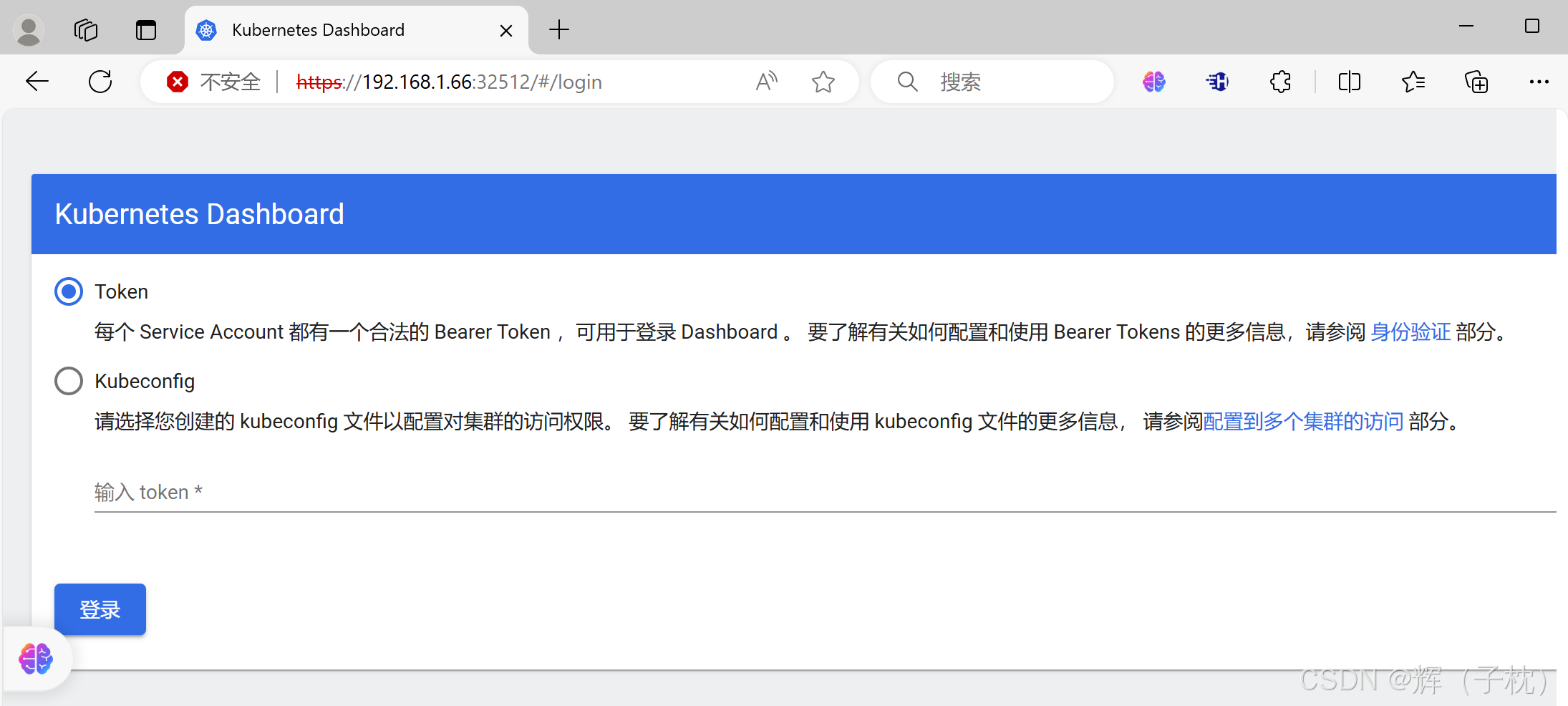Maximize the browser window

click(x=1532, y=26)
